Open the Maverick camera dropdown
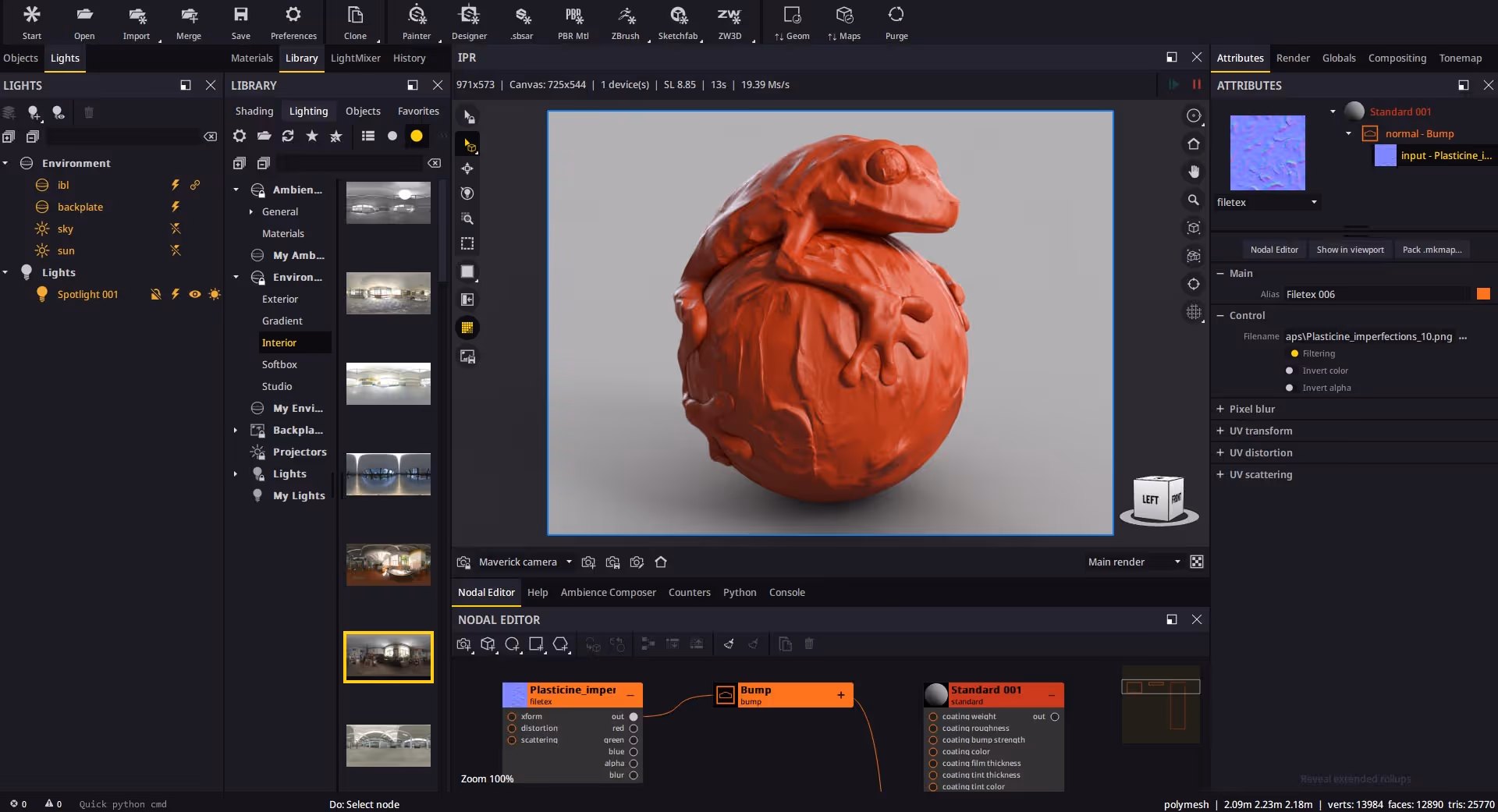The height and width of the screenshot is (812, 1498). click(524, 562)
